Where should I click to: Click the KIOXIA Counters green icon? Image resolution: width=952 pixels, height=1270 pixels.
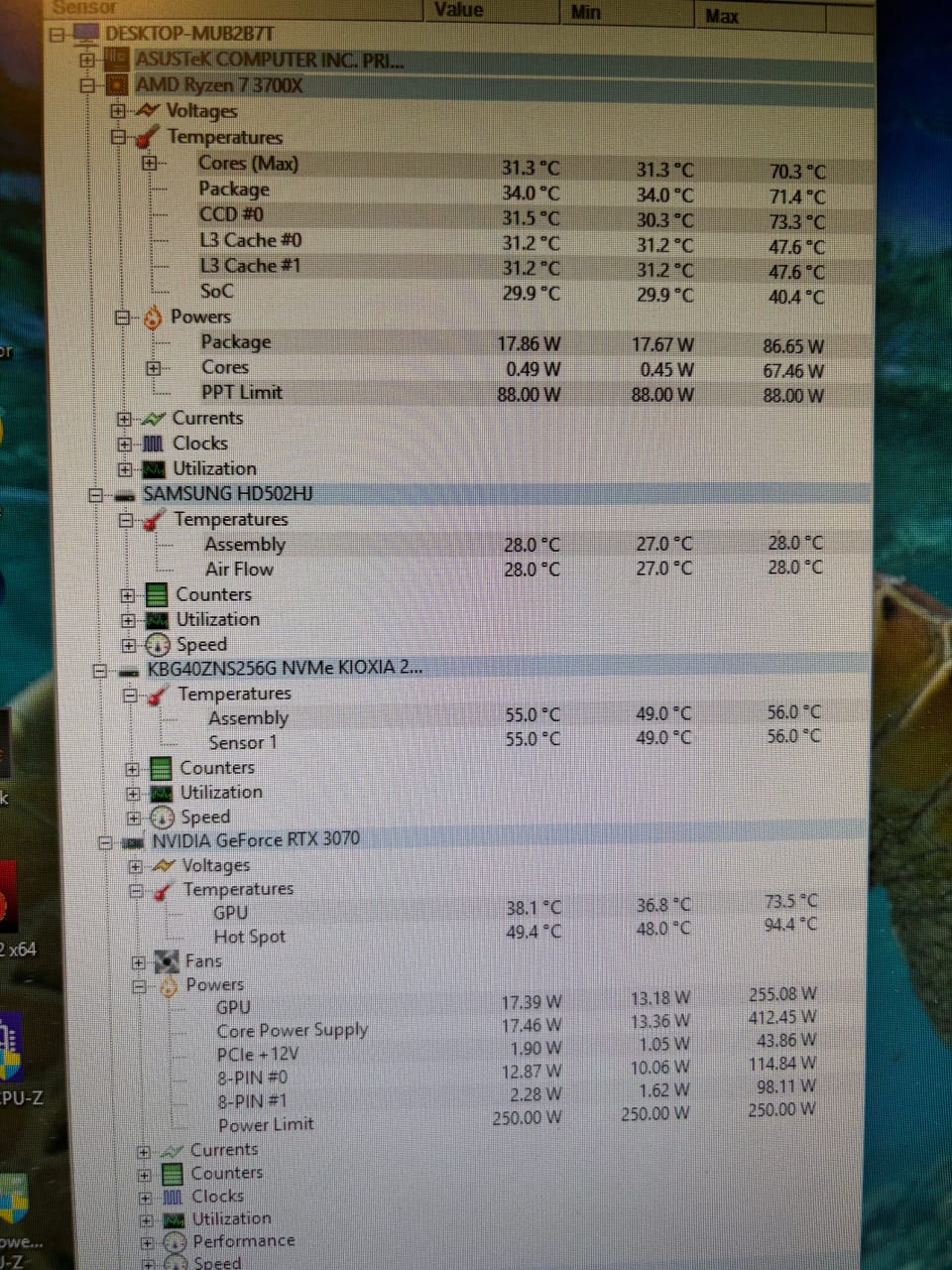[160, 768]
